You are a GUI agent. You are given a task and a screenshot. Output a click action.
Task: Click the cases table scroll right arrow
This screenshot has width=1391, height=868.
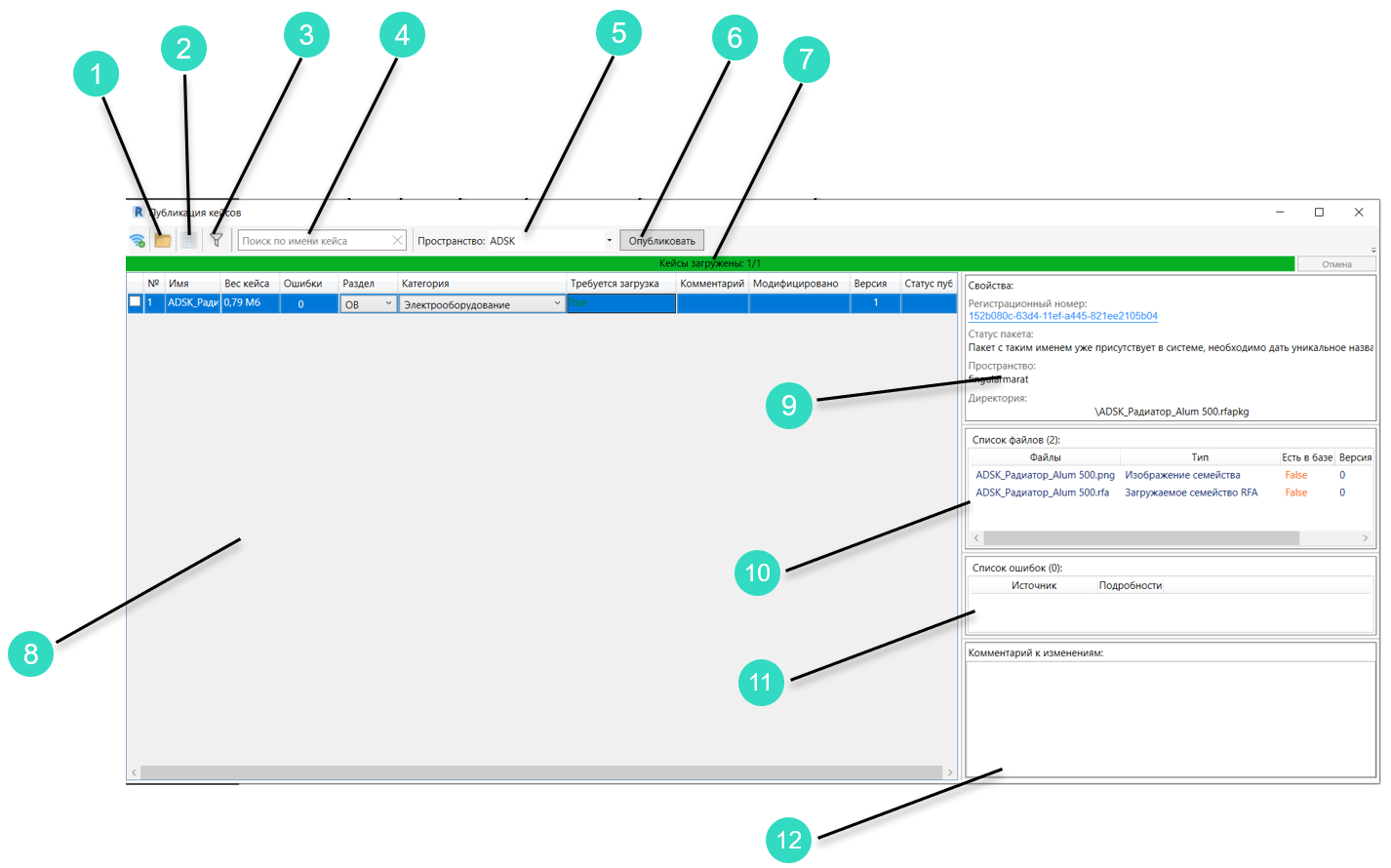(950, 772)
